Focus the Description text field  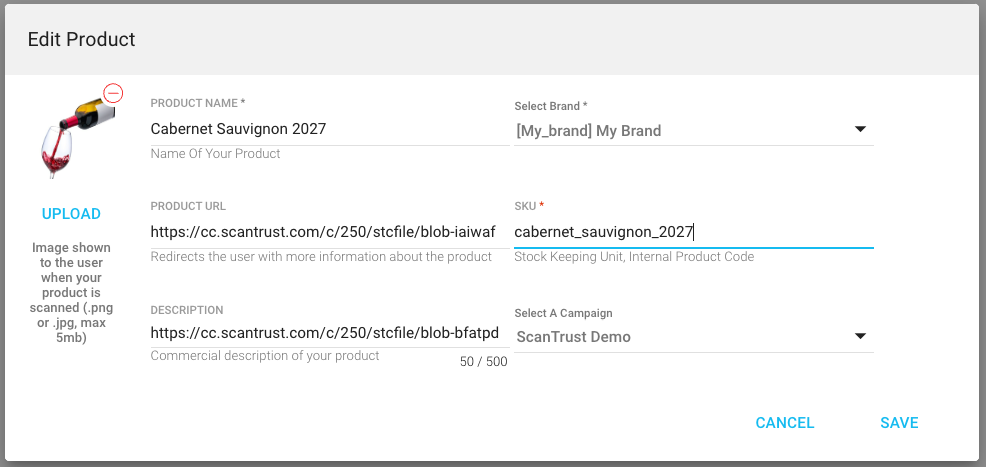[x=328, y=333]
